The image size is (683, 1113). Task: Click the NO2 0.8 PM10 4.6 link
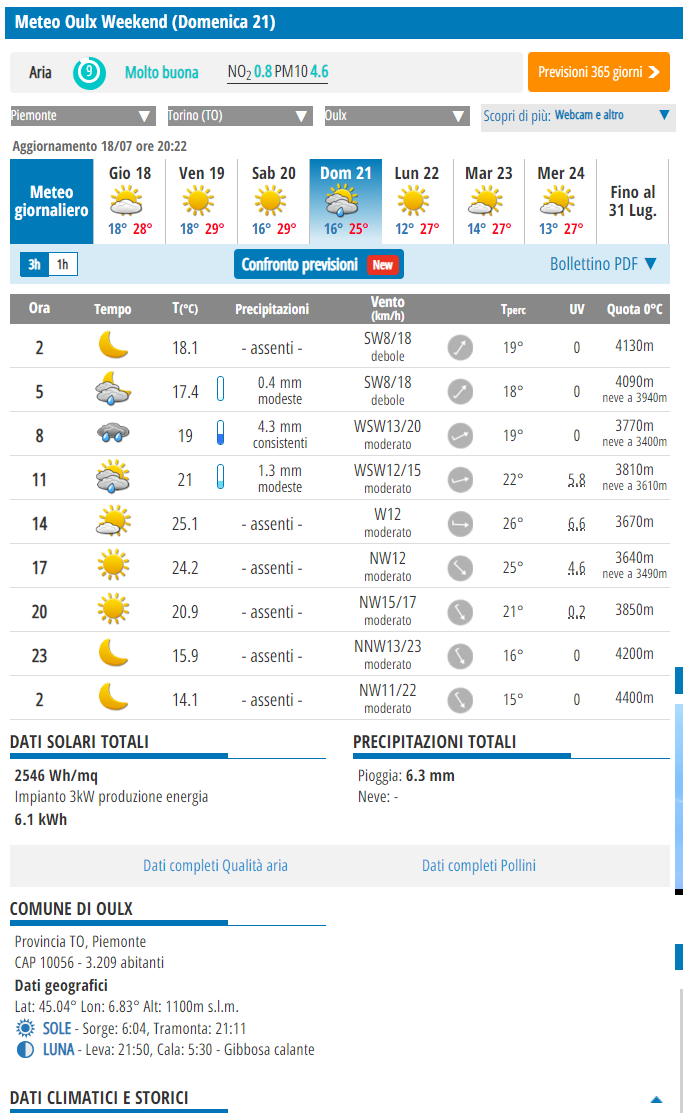(x=278, y=72)
